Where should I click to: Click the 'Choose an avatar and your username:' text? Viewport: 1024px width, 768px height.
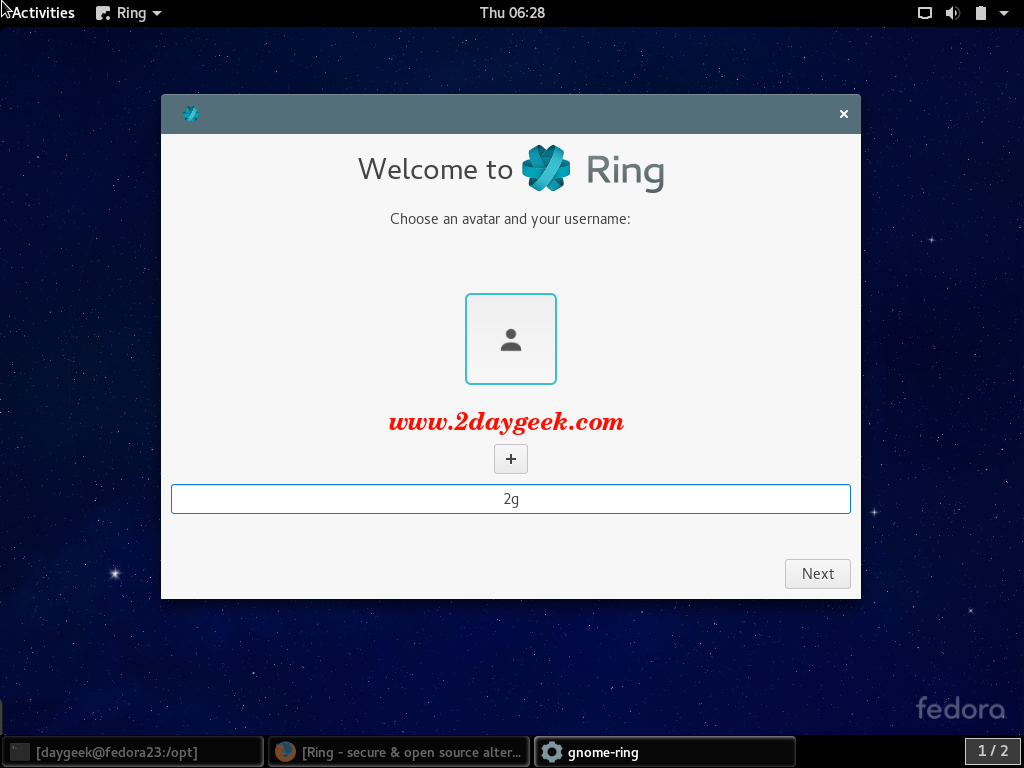[510, 219]
